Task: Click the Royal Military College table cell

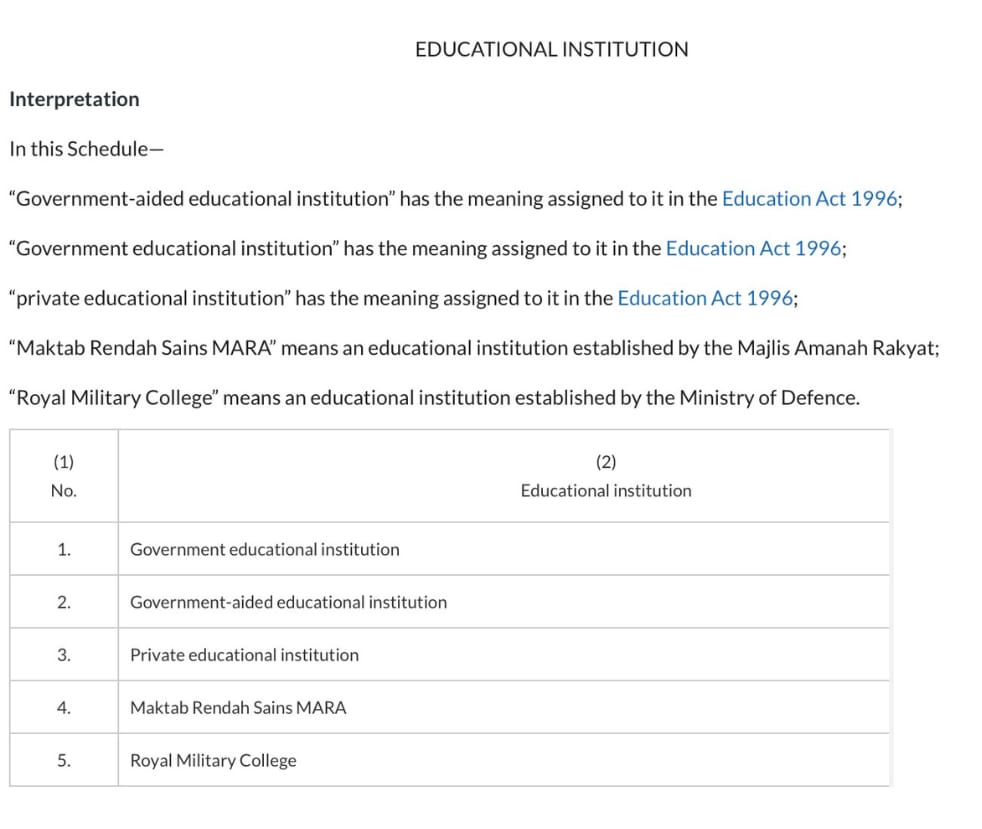Action: pos(504,760)
